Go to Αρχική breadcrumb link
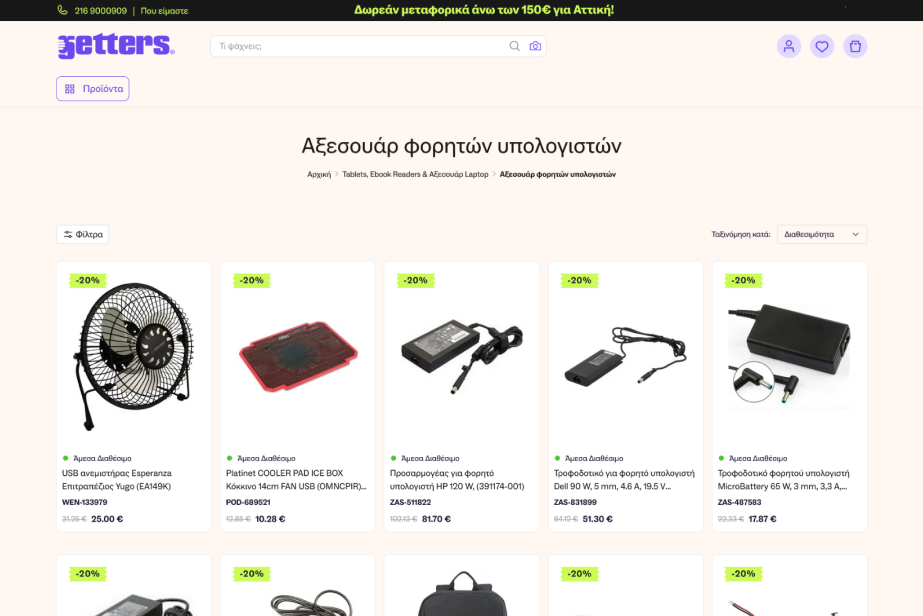The width and height of the screenshot is (923, 616). pos(319,174)
